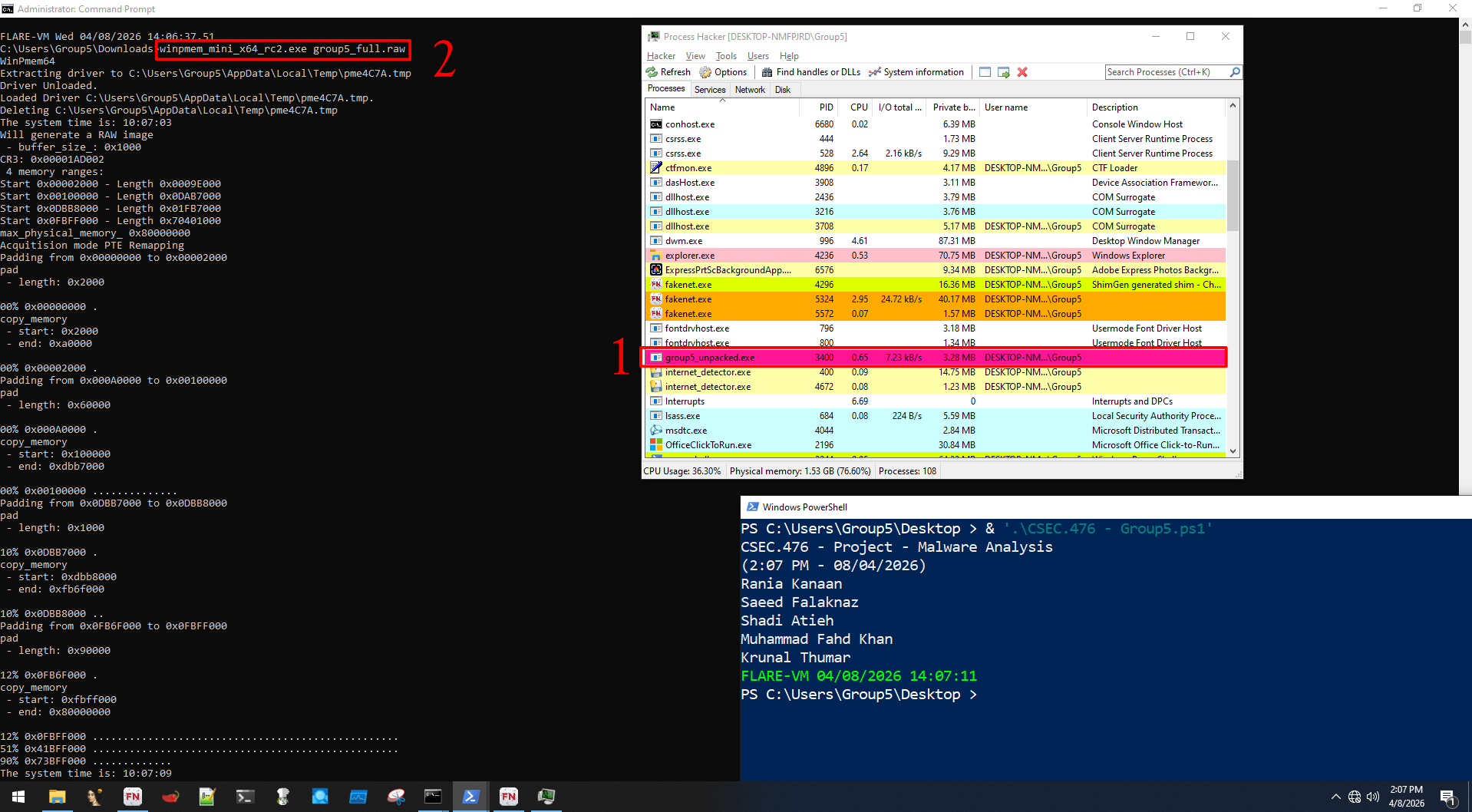Click the Name column header to sort

[x=662, y=107]
